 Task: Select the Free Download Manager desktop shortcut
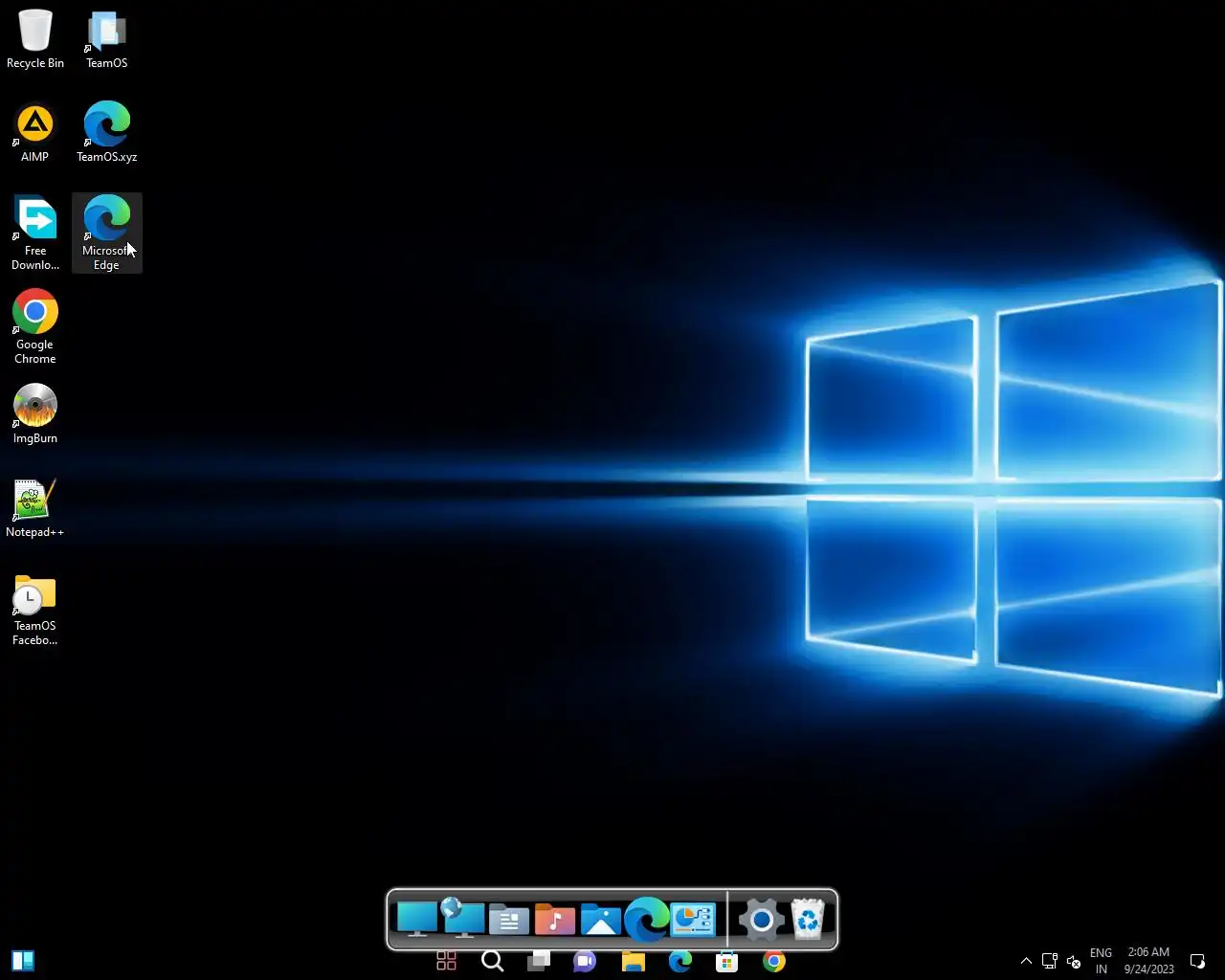pyautogui.click(x=35, y=234)
